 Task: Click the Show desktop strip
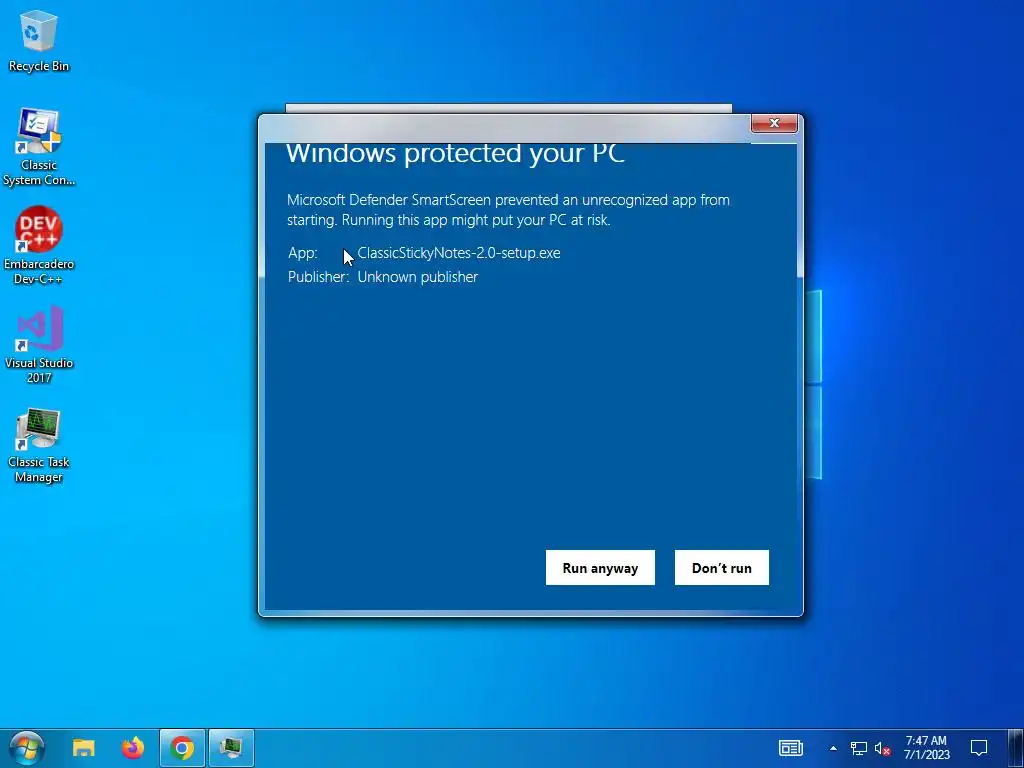pyautogui.click(x=1016, y=748)
